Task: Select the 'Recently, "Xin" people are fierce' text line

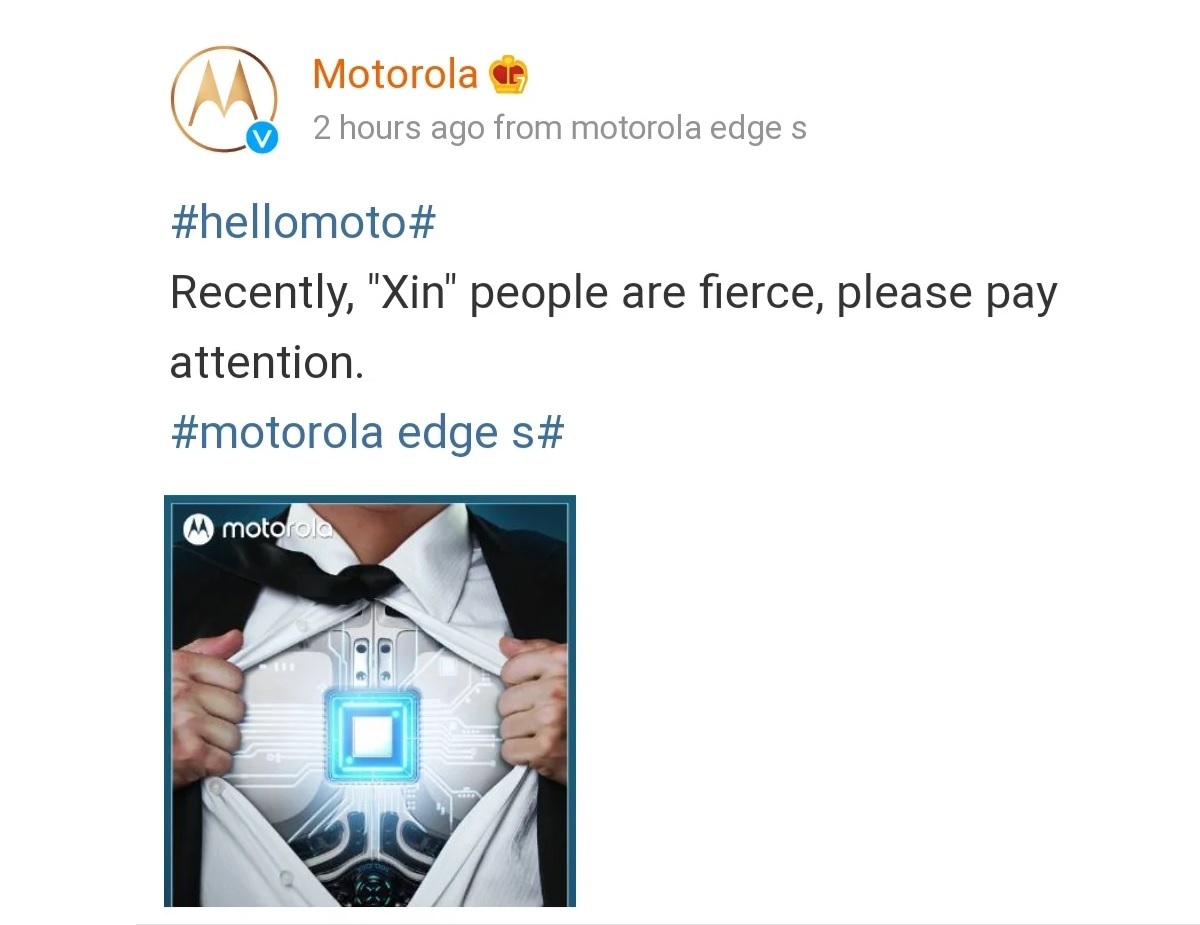Action: [x=614, y=294]
